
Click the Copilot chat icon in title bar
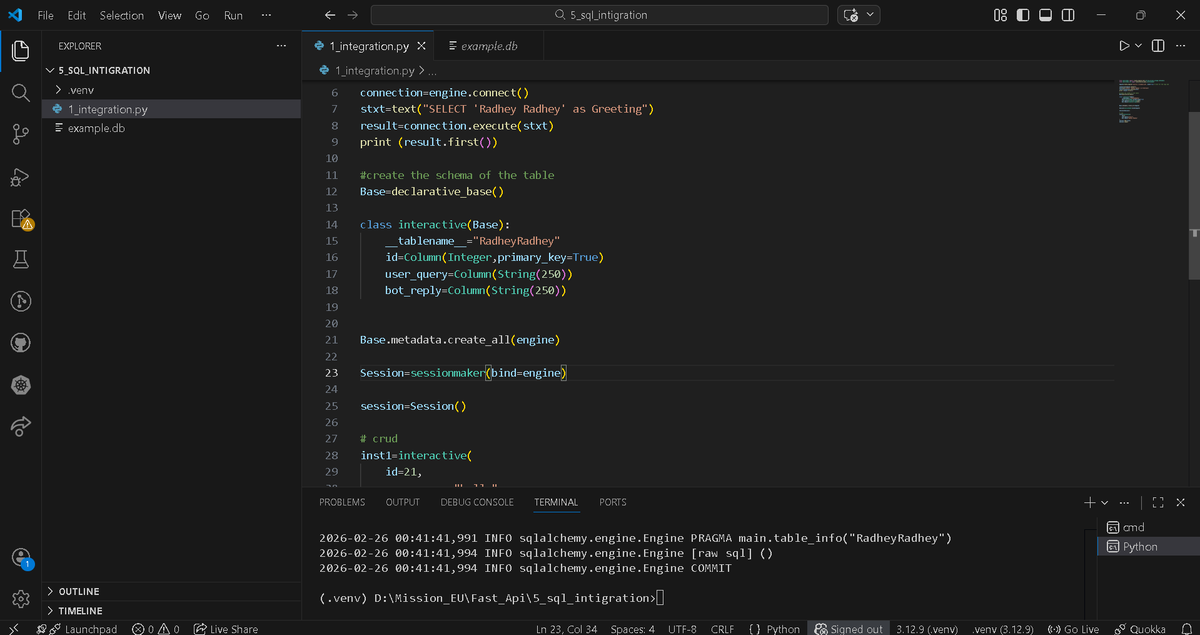[851, 15]
